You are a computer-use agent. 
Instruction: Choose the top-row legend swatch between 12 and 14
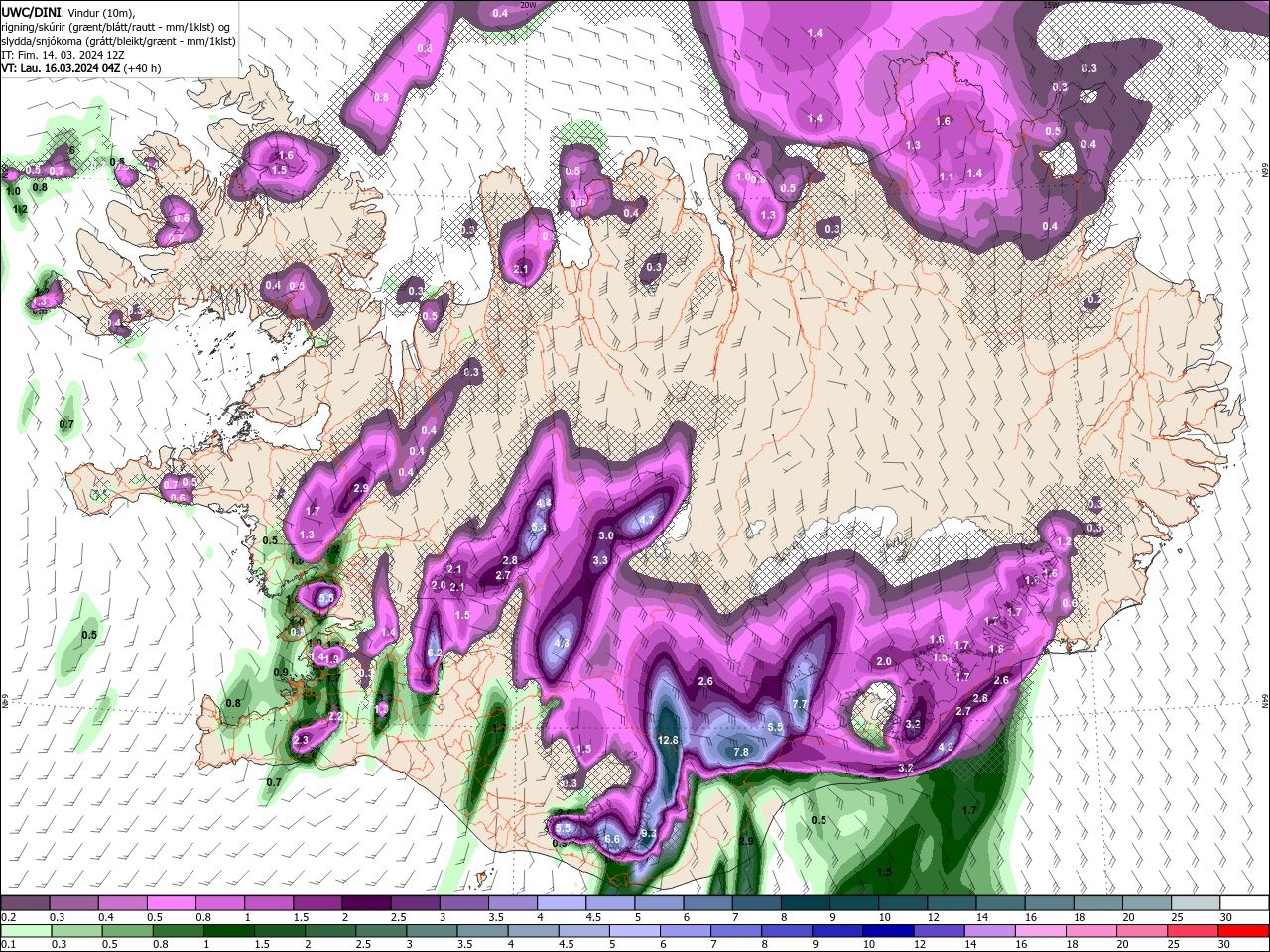[x=952, y=903]
